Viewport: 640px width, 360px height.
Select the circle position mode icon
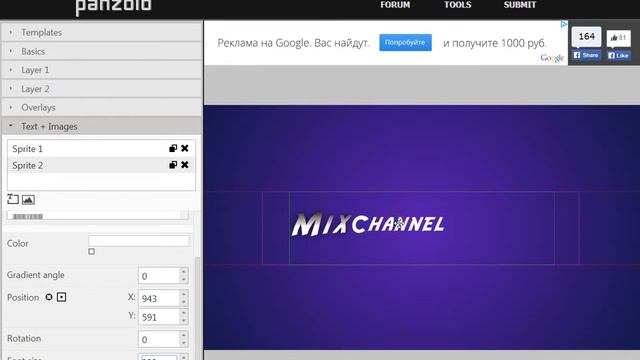tap(49, 297)
